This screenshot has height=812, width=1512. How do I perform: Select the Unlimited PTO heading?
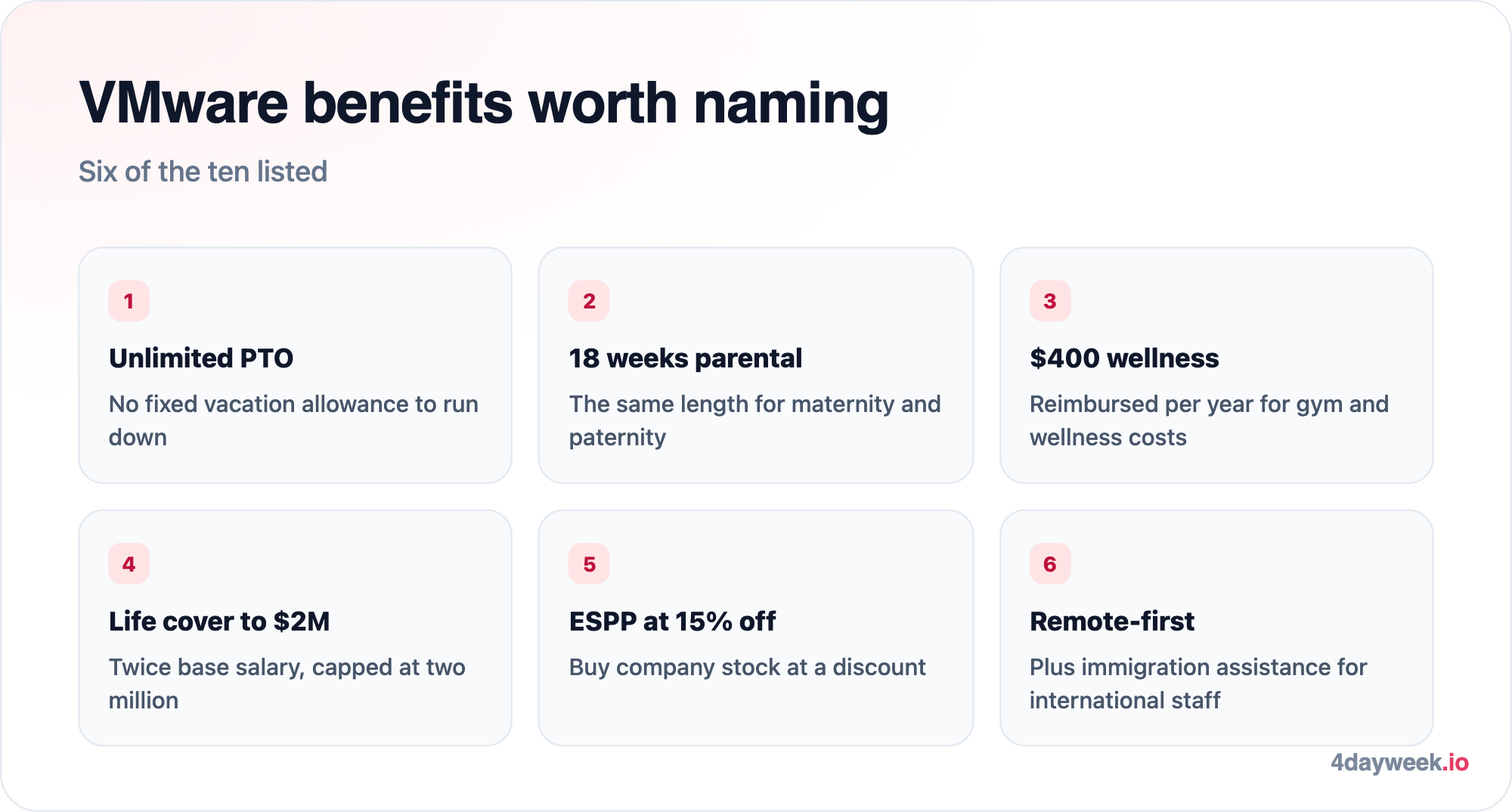(201, 358)
